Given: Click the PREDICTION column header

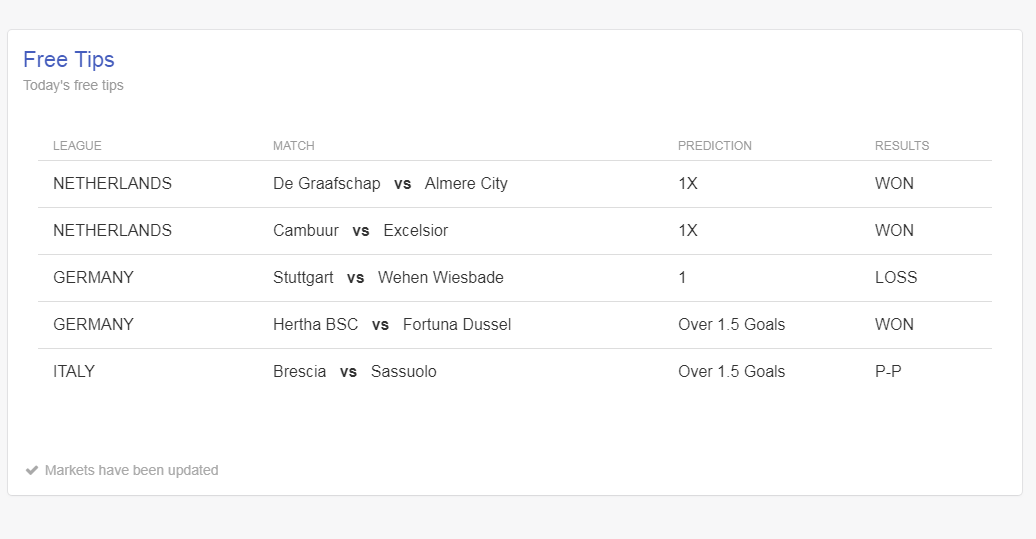Looking at the screenshot, I should (714, 146).
